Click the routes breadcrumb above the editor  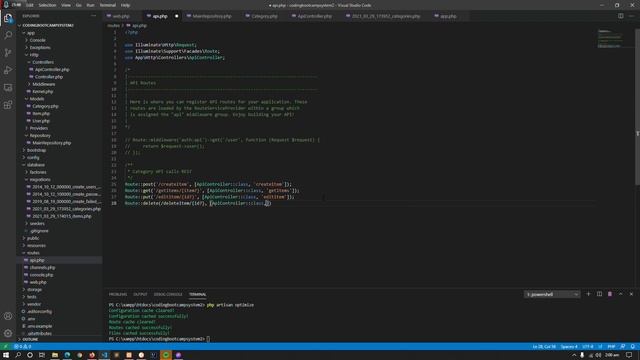tap(113, 25)
